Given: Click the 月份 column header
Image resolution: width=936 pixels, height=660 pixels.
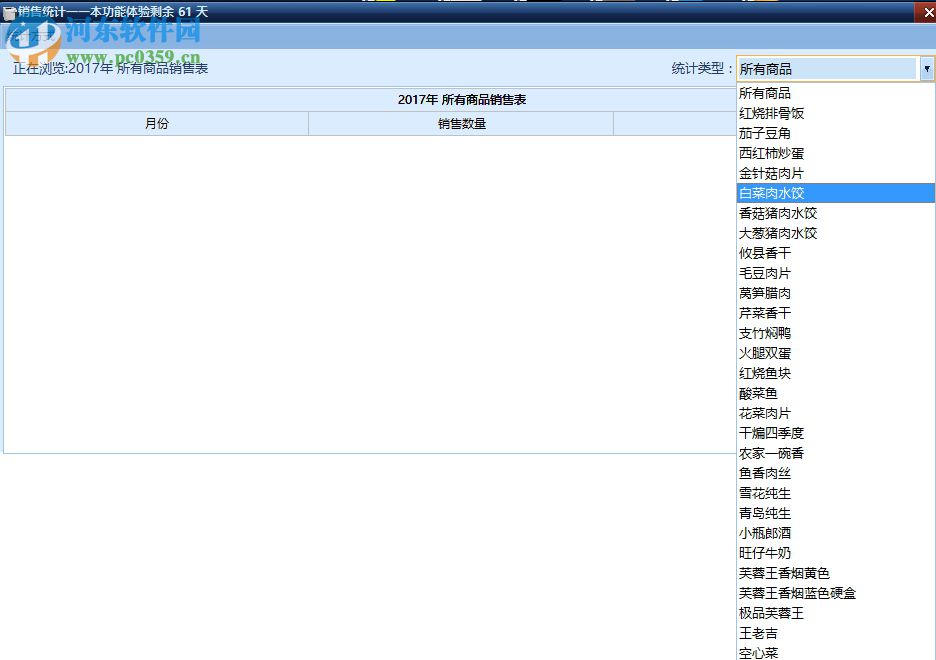Looking at the screenshot, I should coord(156,124).
